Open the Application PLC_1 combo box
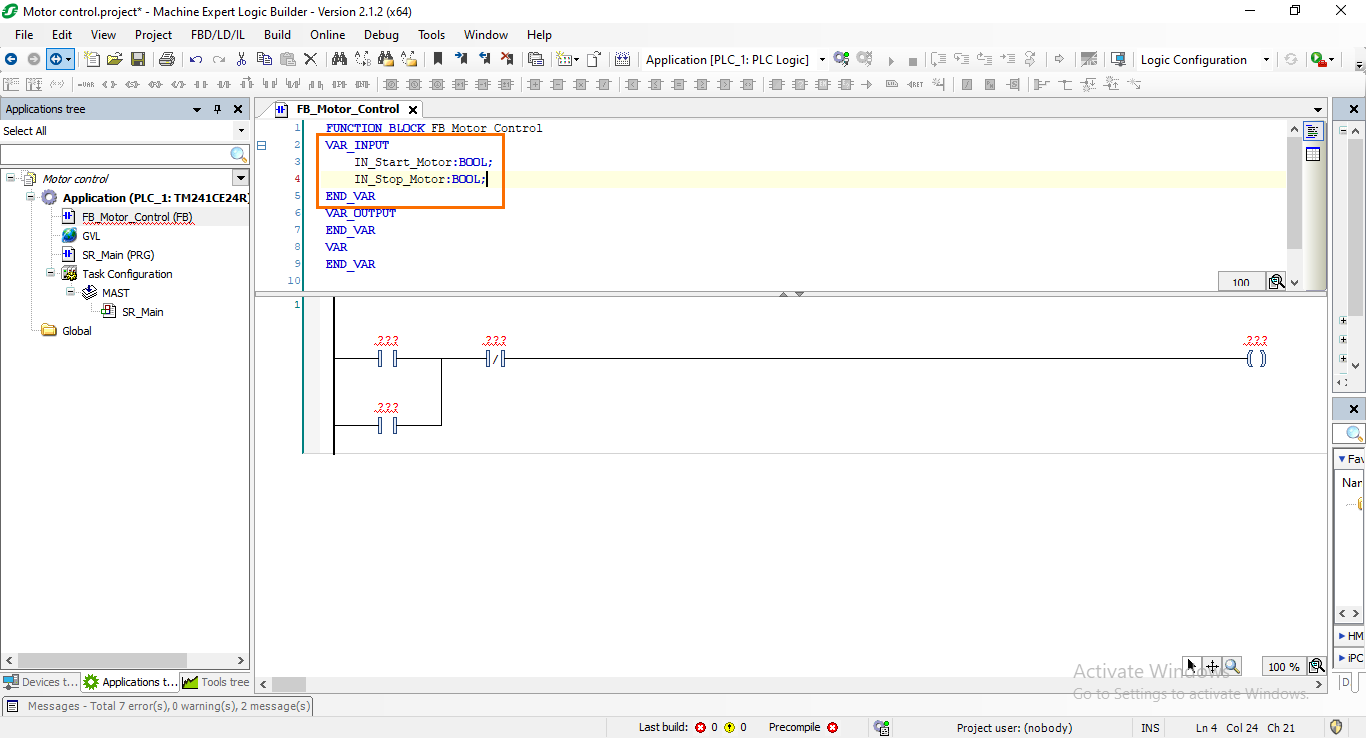Viewport: 1366px width, 738px height. click(x=820, y=59)
